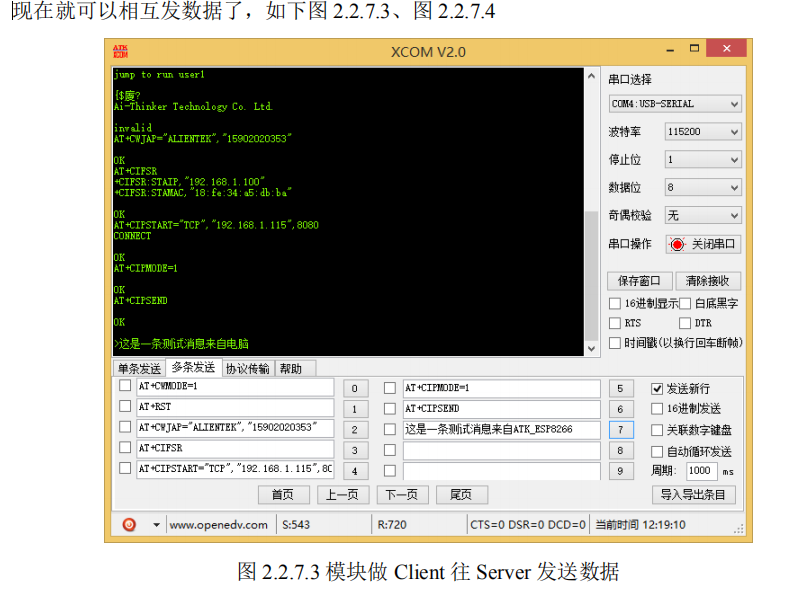Click the terminal scrollbar down arrow
This screenshot has height=601, width=806.
pos(592,349)
